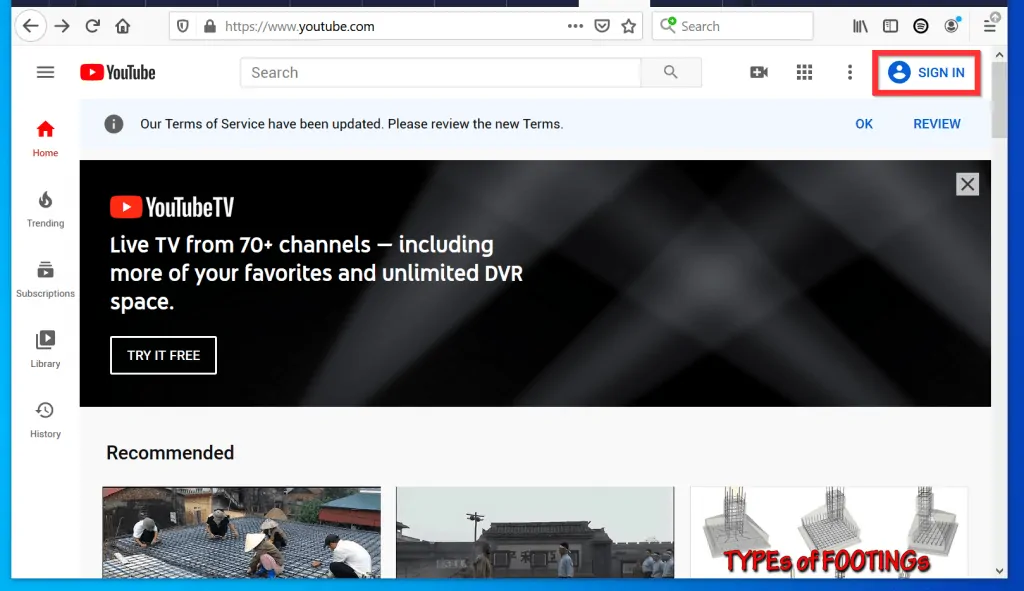
Task: Open the rooftop rebar workers video thumbnail
Action: [242, 532]
